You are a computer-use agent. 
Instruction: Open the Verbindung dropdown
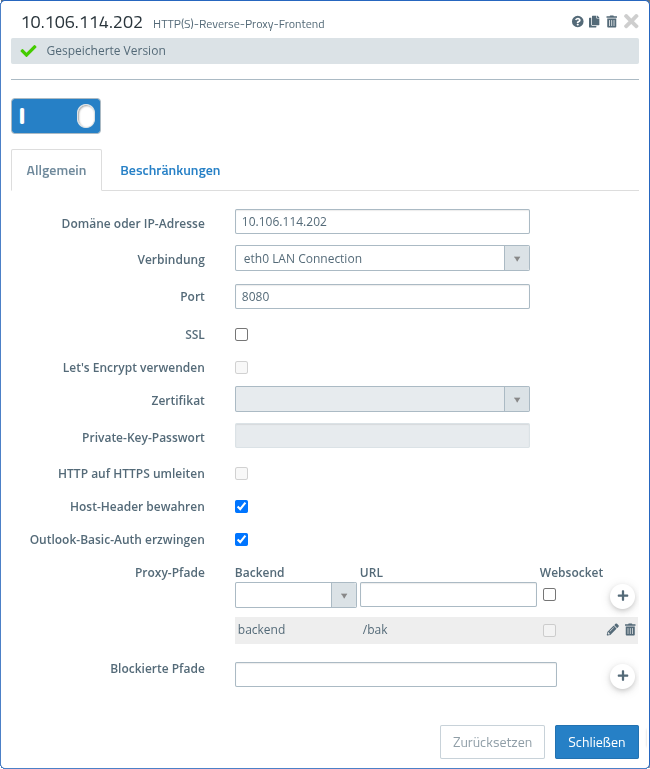click(382, 259)
